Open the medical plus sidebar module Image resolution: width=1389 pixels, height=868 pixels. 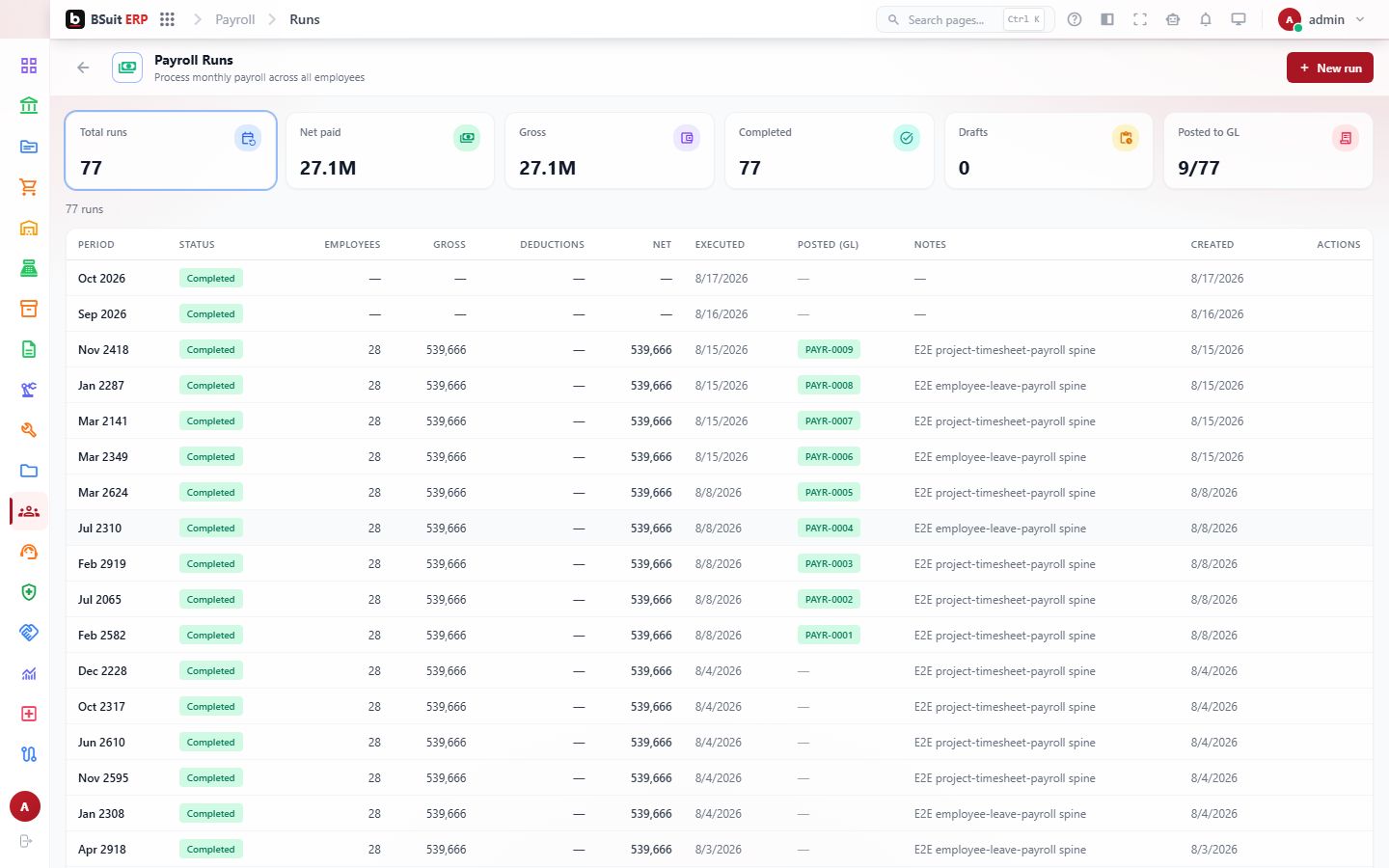pyautogui.click(x=29, y=714)
